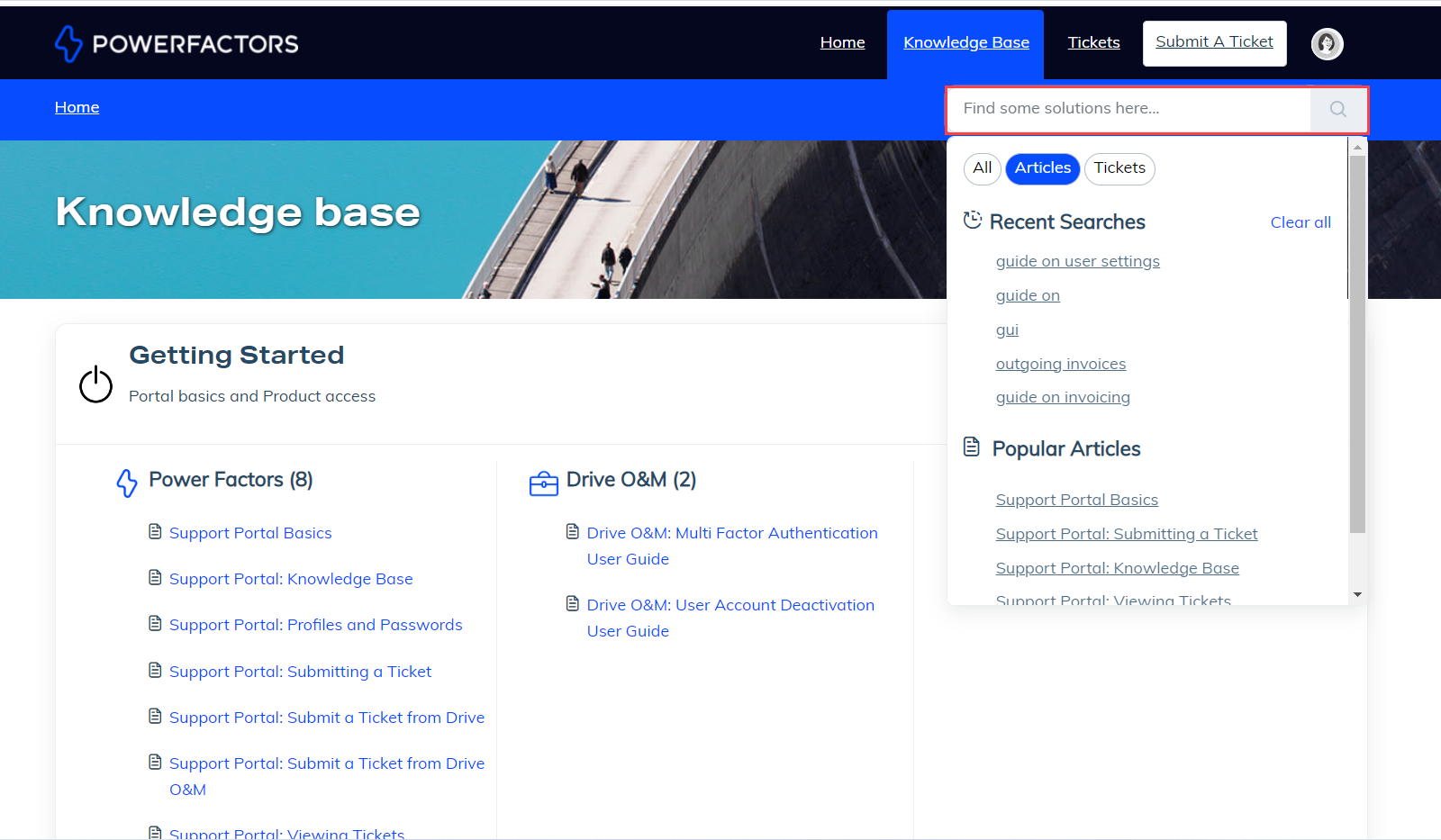Select recent search 'gui'

tap(1007, 330)
